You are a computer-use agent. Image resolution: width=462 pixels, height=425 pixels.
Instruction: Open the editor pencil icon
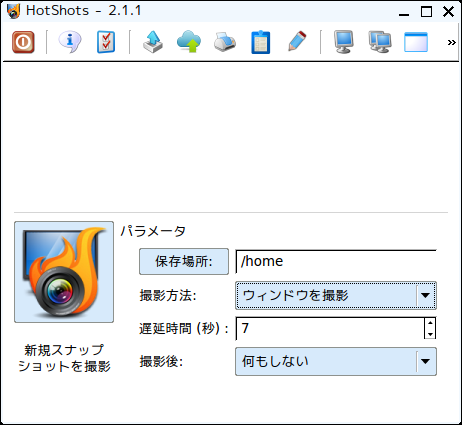[x=297, y=41]
